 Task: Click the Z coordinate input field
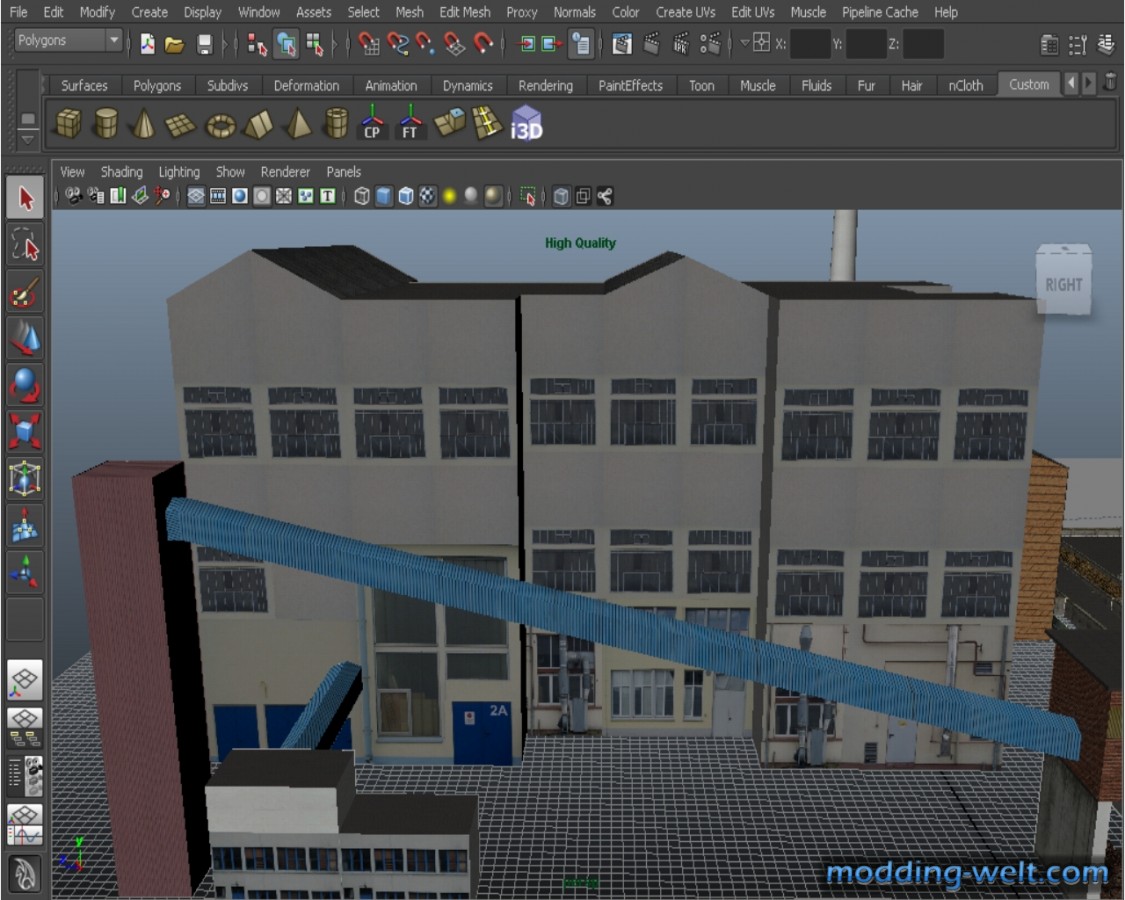[x=923, y=44]
